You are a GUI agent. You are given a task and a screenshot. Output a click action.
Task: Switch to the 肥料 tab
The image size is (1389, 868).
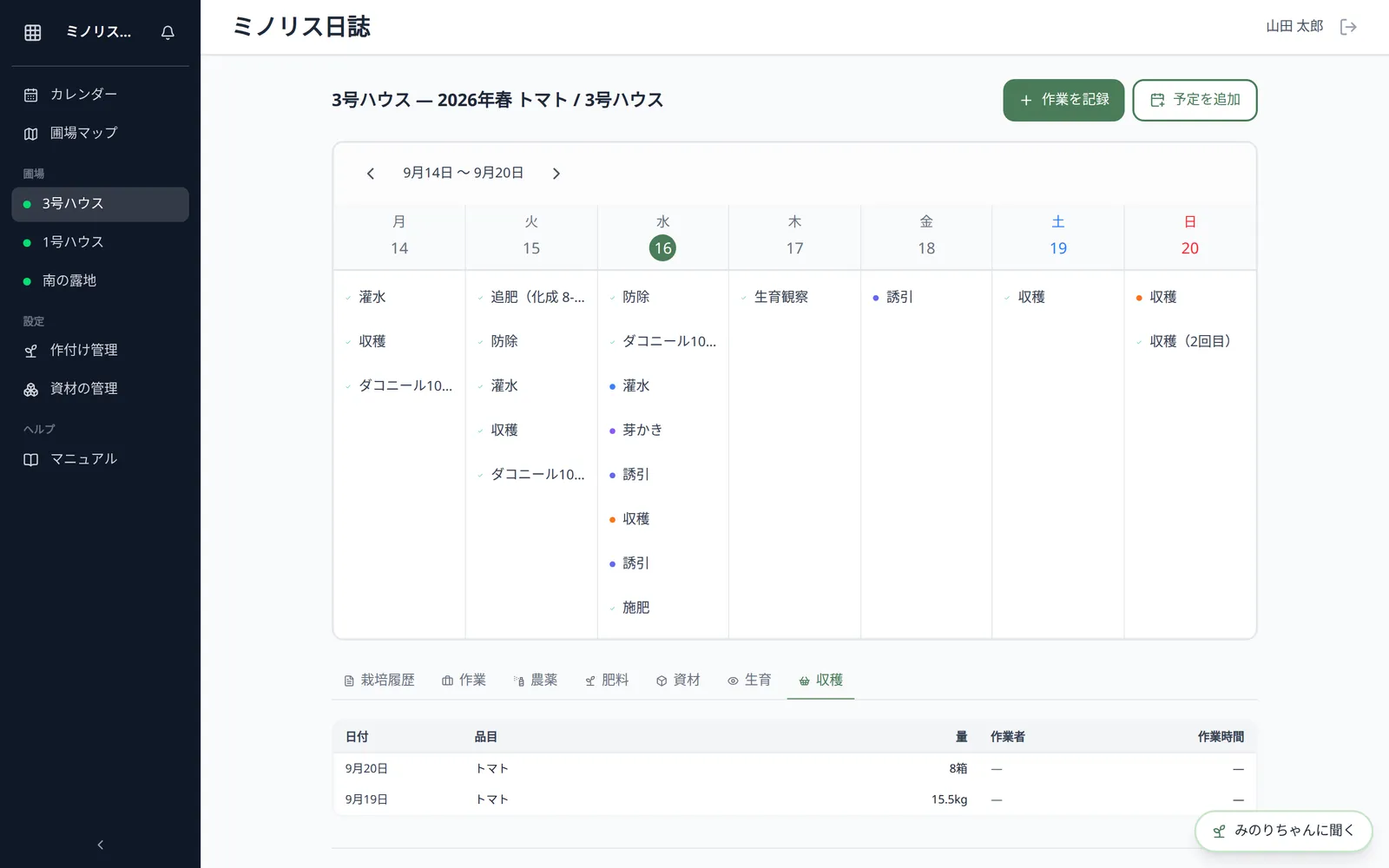click(x=606, y=681)
